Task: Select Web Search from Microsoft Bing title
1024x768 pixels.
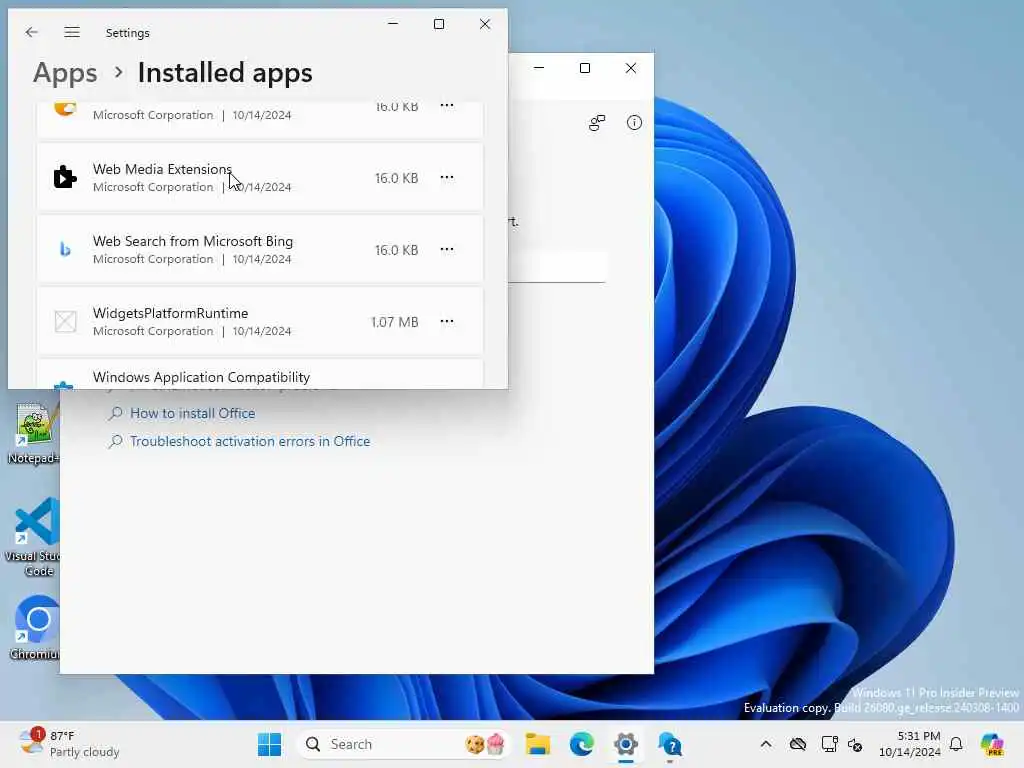Action: pyautogui.click(x=193, y=241)
